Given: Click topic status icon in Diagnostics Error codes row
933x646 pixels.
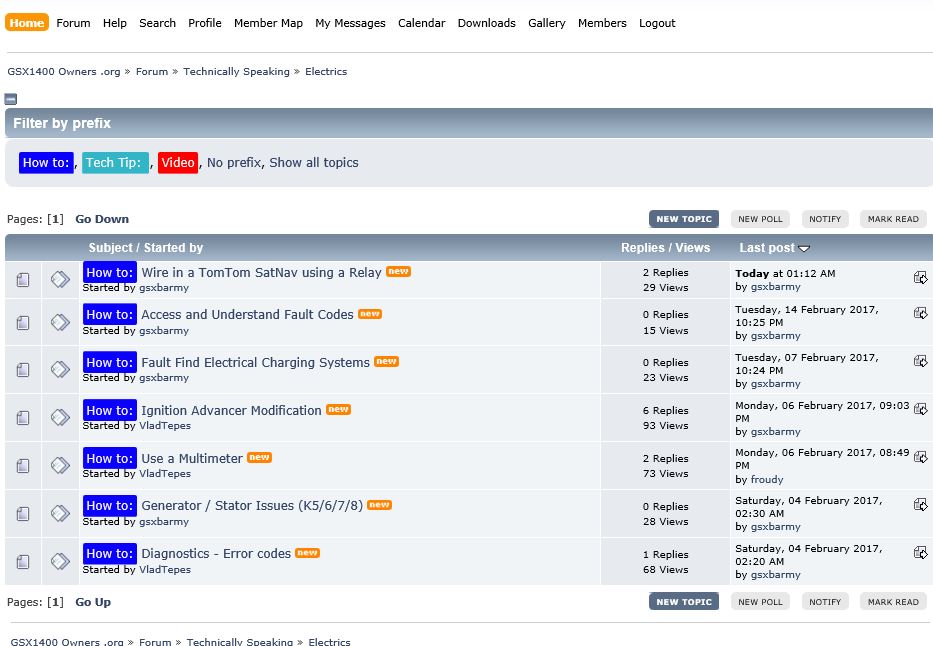Looking at the screenshot, I should pyautogui.click(x=23, y=561).
